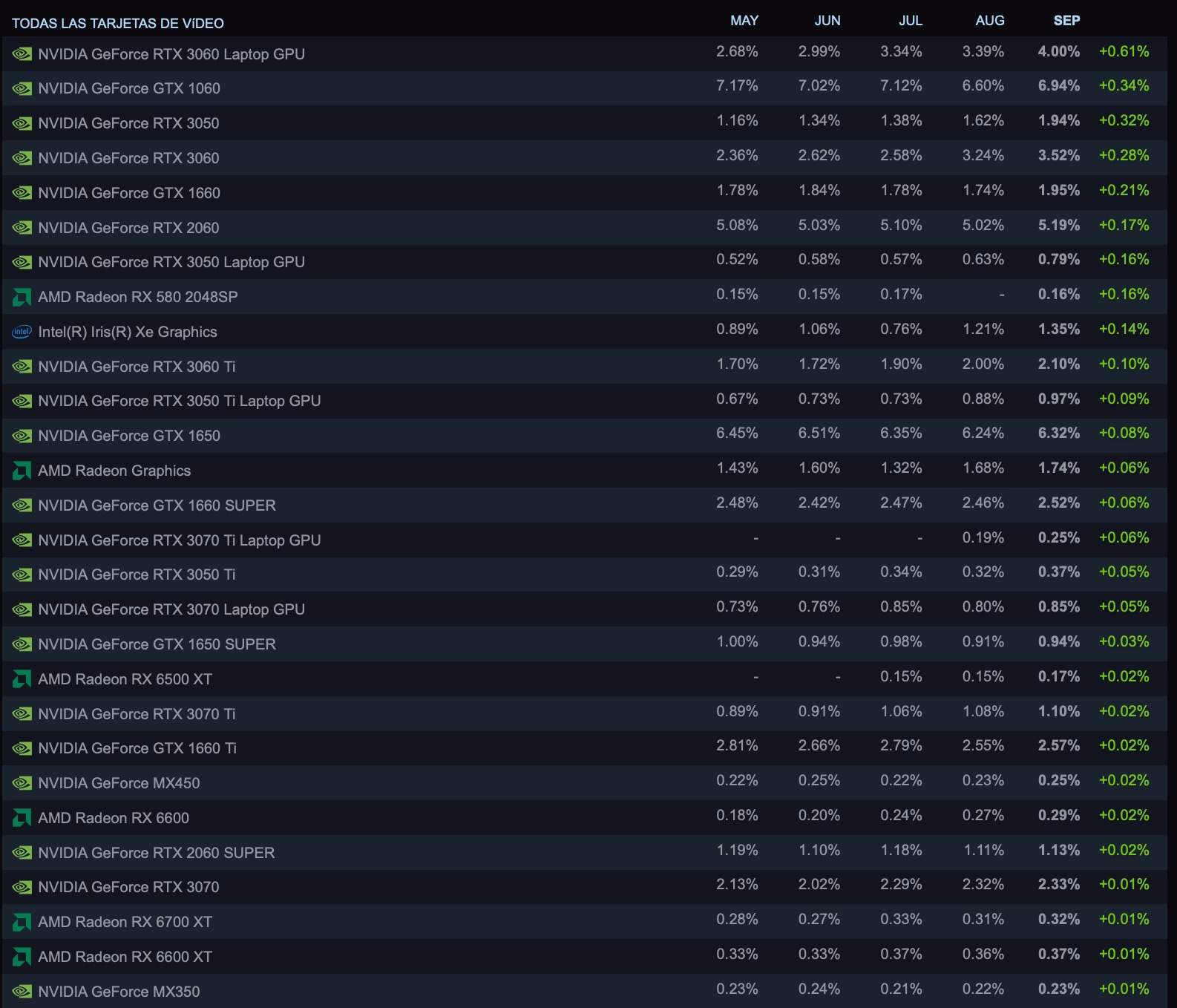Click the AMD icon next to Radeon RX 6600 XT

(x=22, y=957)
